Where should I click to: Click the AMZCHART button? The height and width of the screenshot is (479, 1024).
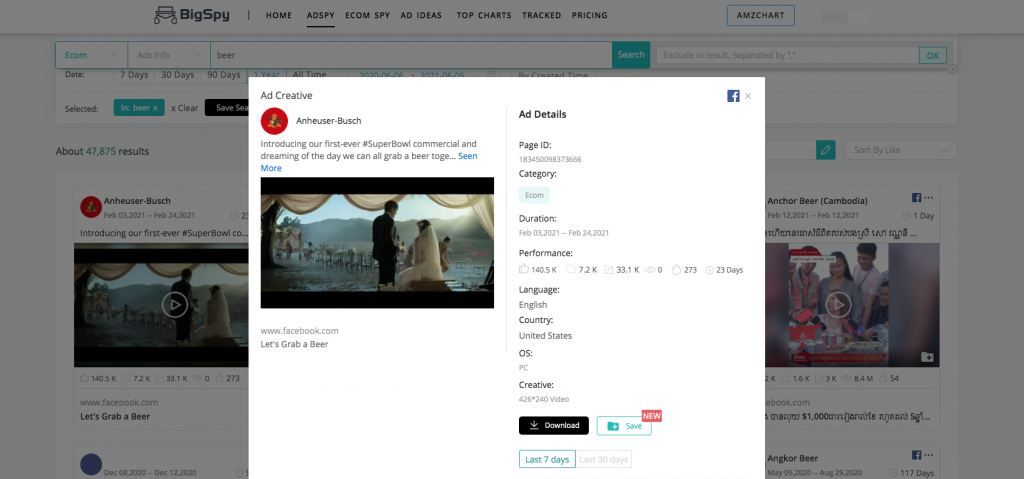point(761,15)
